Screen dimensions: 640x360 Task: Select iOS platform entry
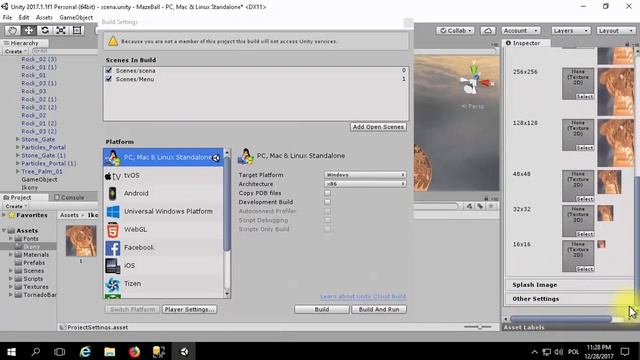(163, 265)
